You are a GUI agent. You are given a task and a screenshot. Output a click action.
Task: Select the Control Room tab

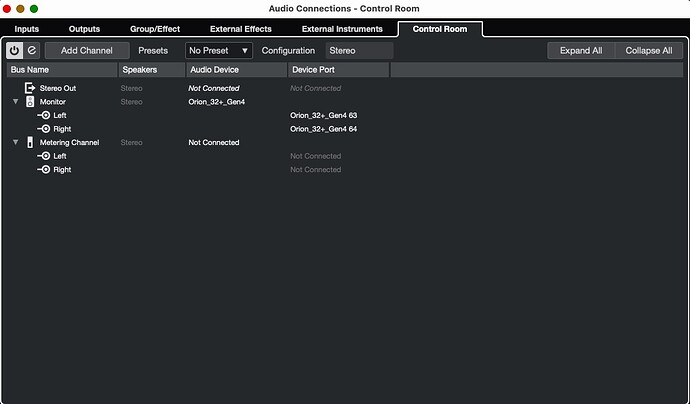pyautogui.click(x=440, y=29)
